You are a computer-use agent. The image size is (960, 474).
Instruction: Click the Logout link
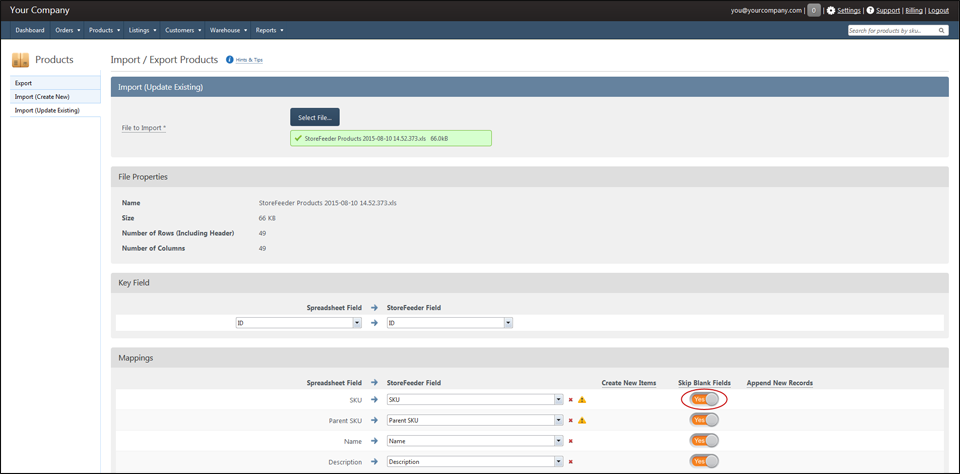(x=939, y=10)
